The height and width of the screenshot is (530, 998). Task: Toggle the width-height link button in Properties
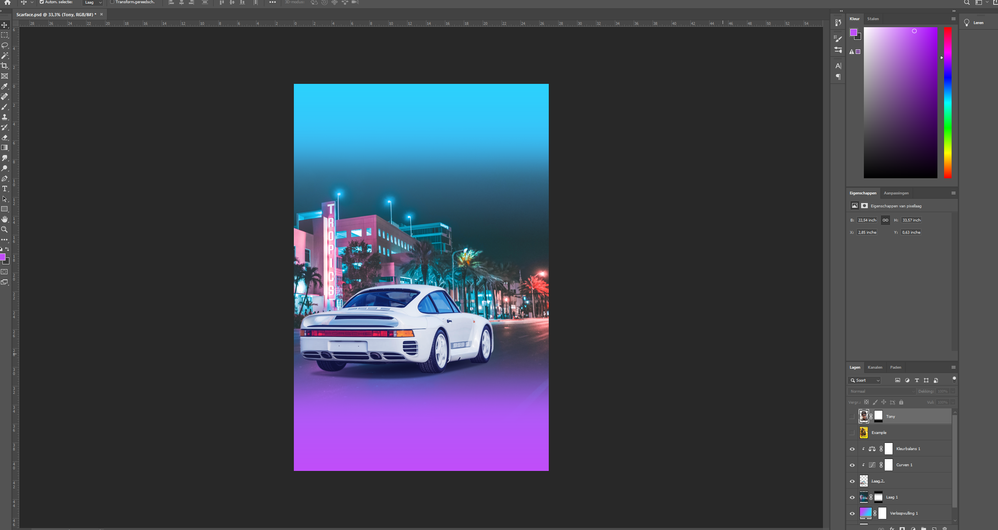(885, 220)
